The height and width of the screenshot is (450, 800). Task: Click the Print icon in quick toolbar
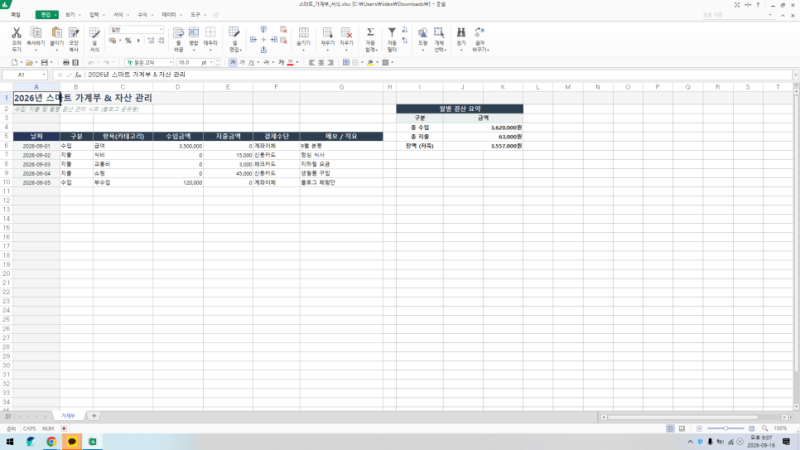point(66,62)
